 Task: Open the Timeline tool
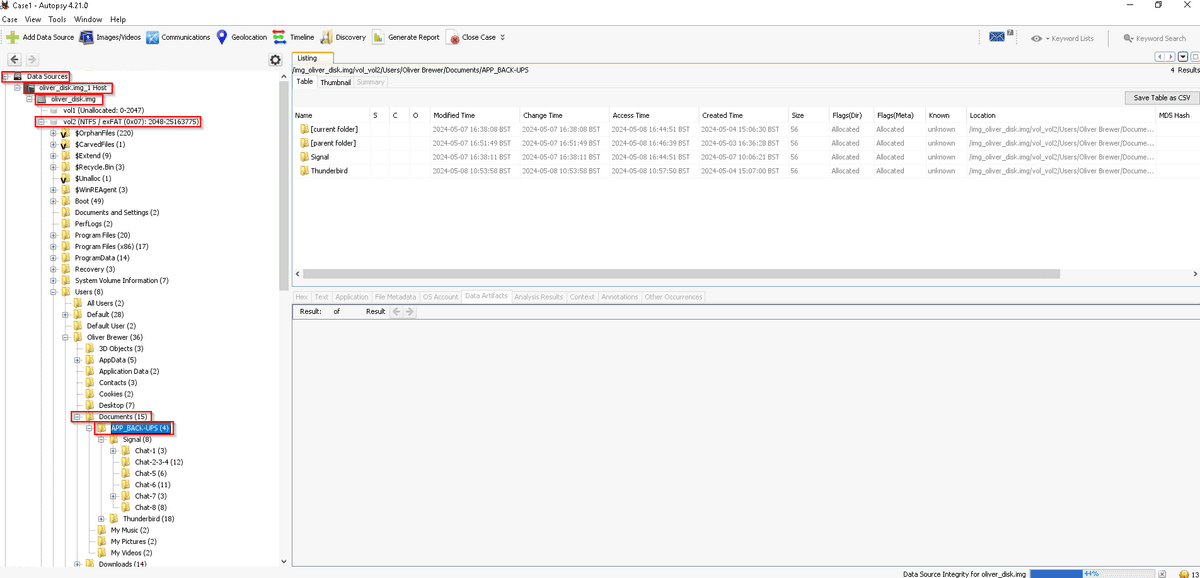pos(294,37)
